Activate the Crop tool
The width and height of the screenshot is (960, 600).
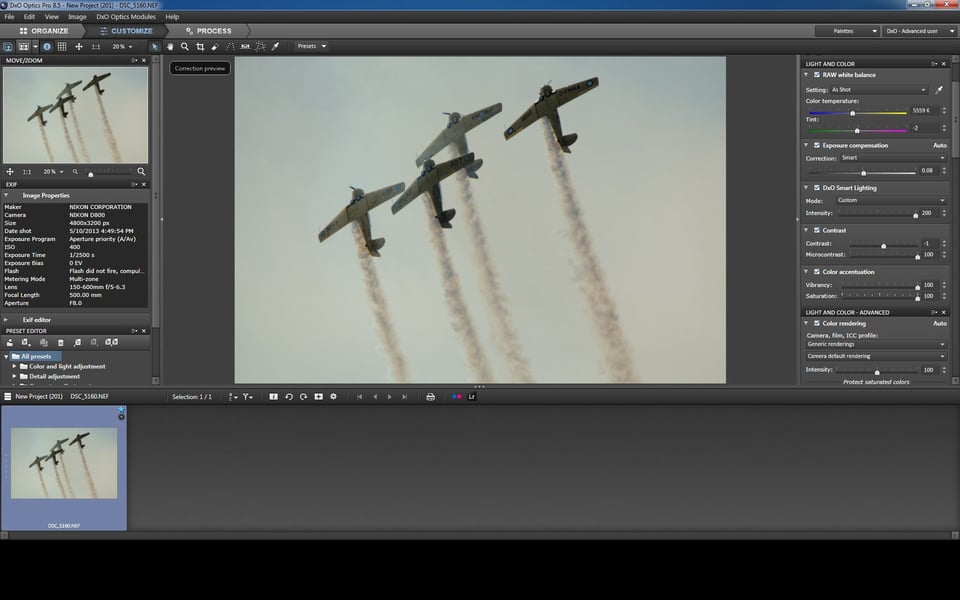(x=200, y=47)
